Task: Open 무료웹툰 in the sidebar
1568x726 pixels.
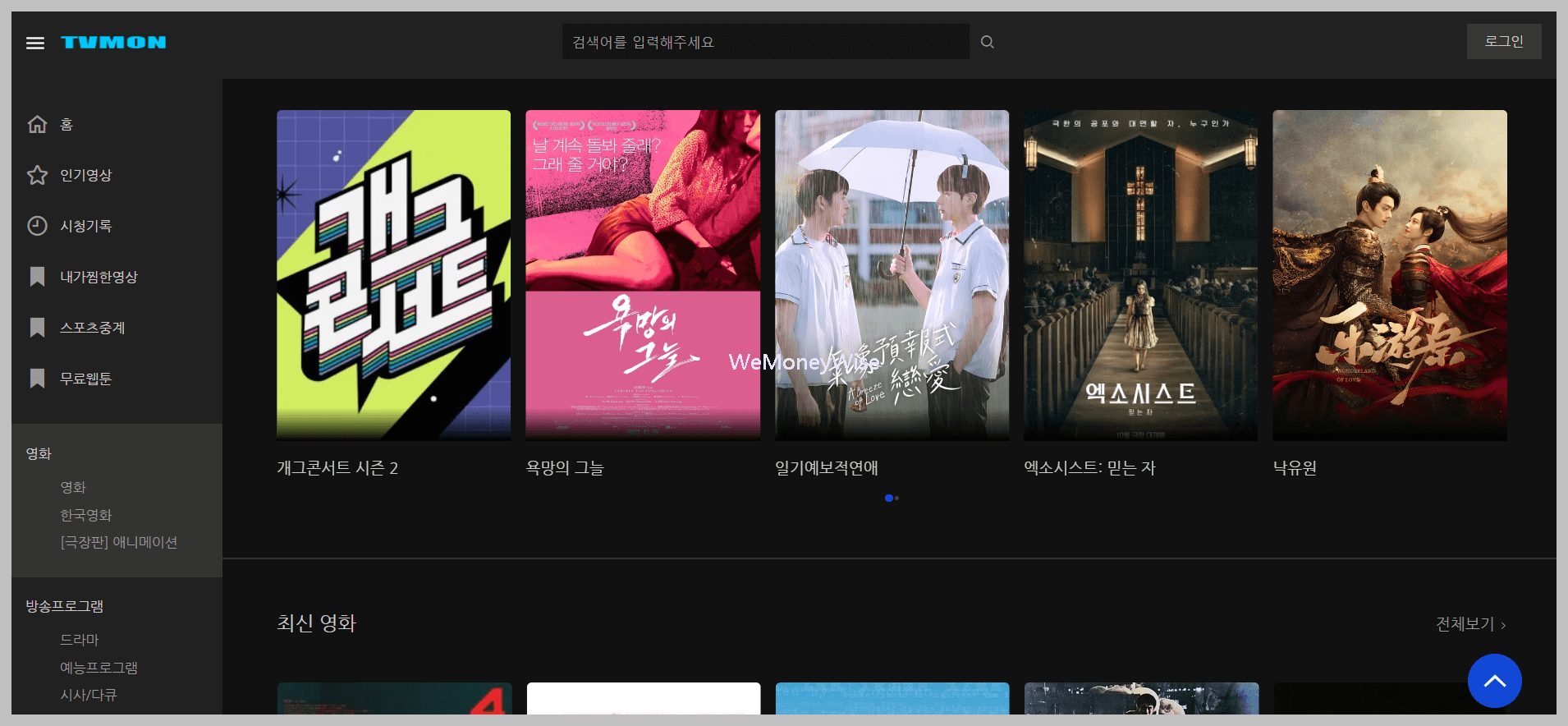Action: (85, 379)
